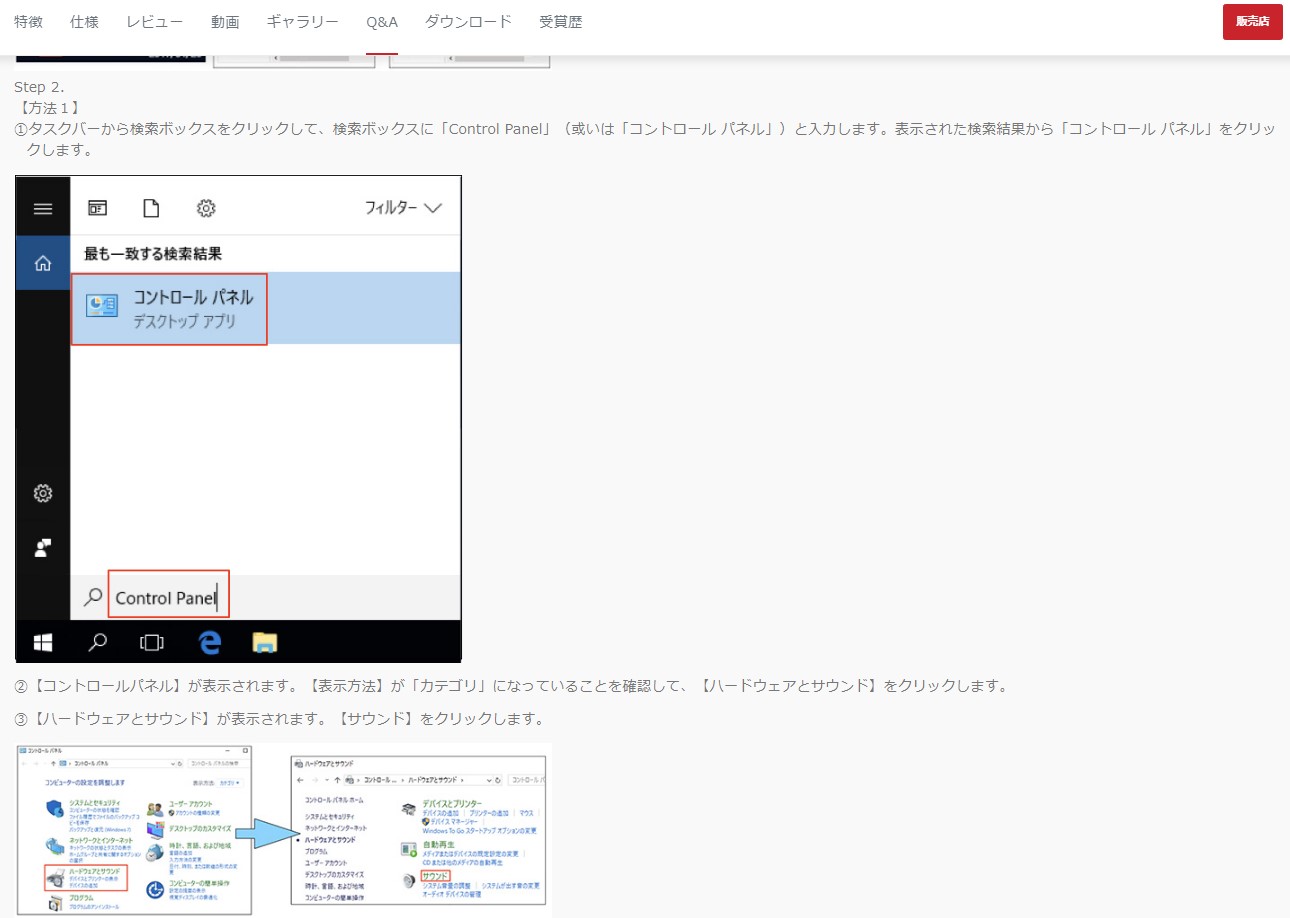This screenshot has height=918, width=1290.
Task: Open the ダウンロード tab
Action: [468, 21]
